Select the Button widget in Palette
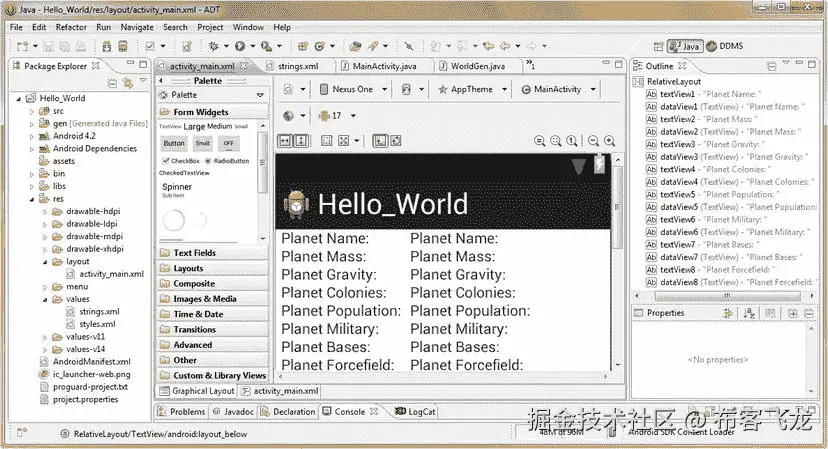Screen dimensions: 828x449 [x=174, y=143]
